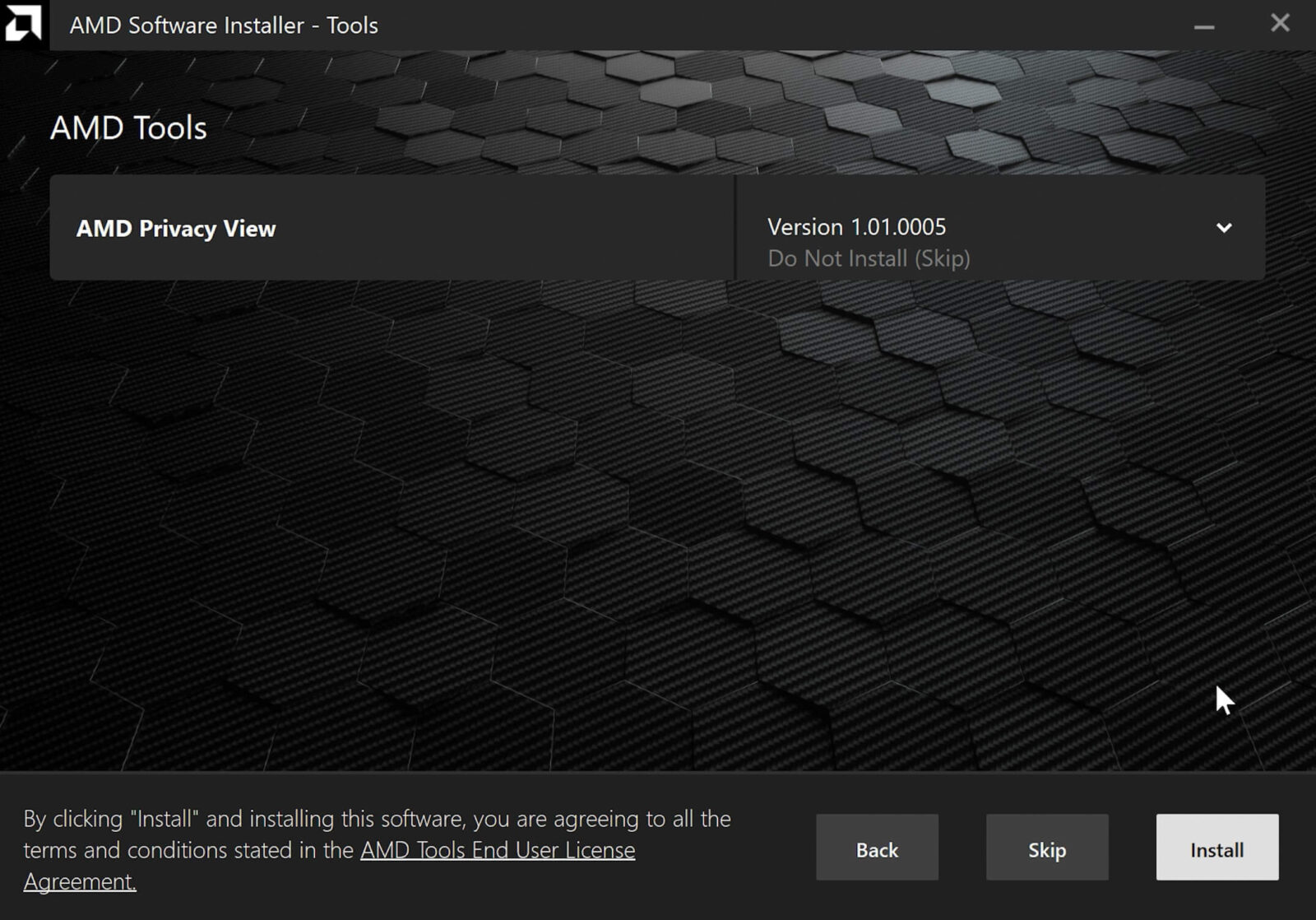Go to the previous step with Back
The height and width of the screenshot is (920, 1316).
click(877, 848)
